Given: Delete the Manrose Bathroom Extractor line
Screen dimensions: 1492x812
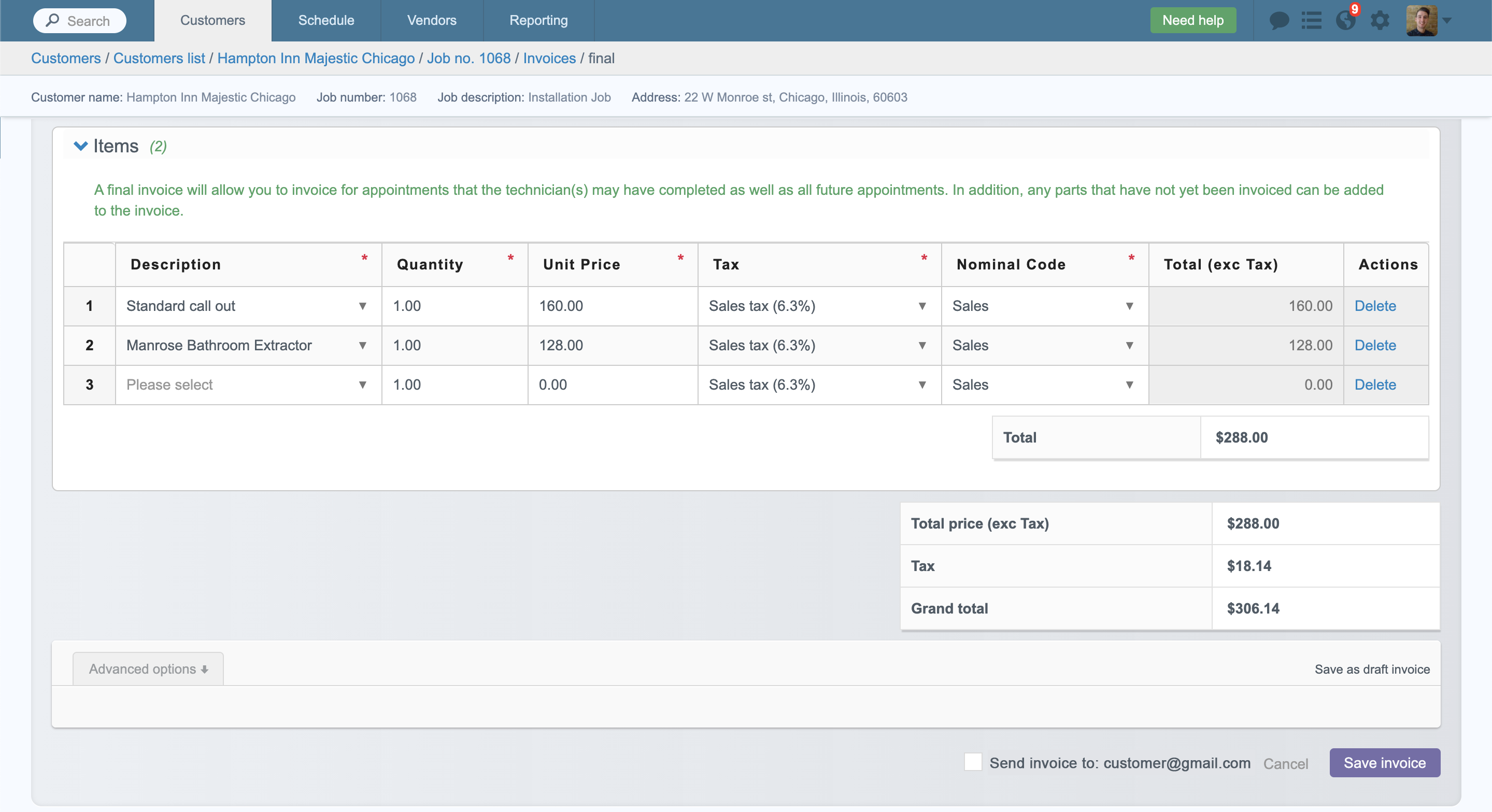Looking at the screenshot, I should 1375,345.
